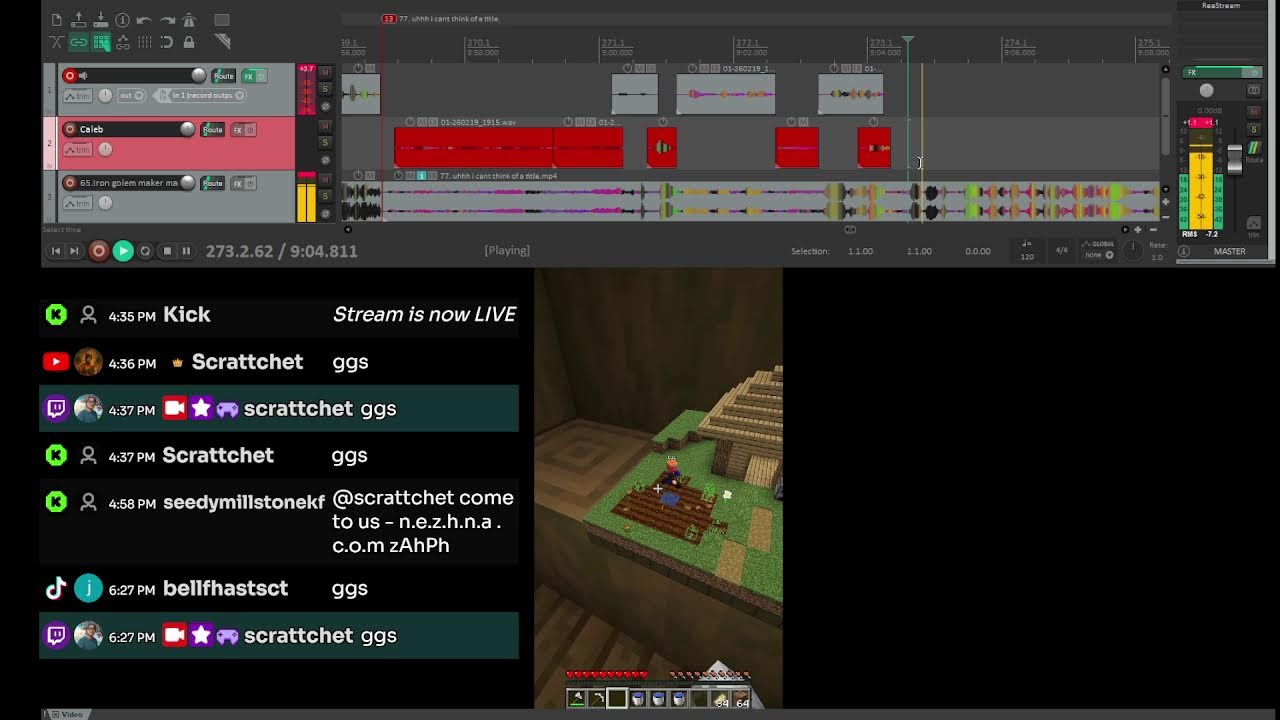Mute the master track
The image size is (1280, 720).
pos(1254,112)
